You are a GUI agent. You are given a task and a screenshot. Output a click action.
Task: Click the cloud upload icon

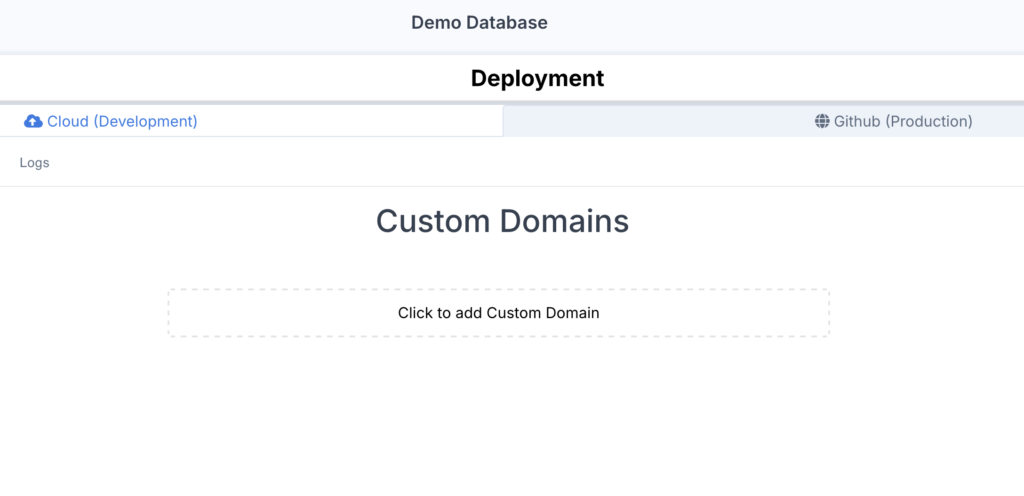[33, 121]
